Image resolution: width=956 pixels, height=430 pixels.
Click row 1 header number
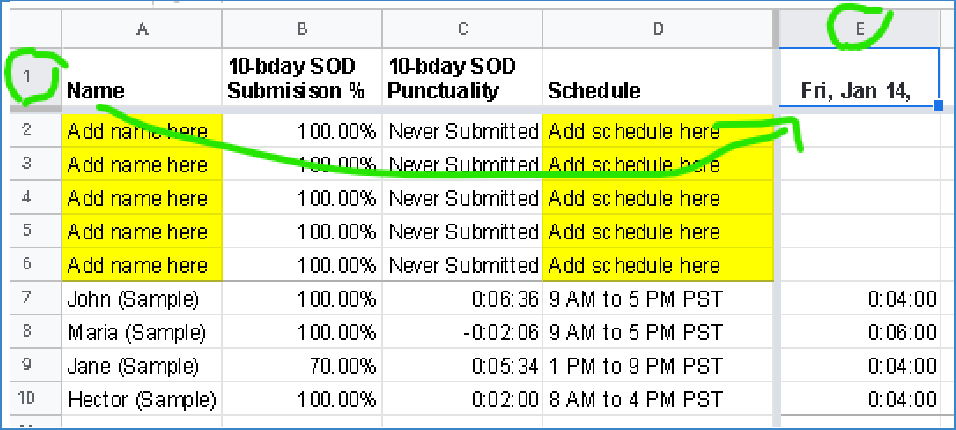point(28,76)
